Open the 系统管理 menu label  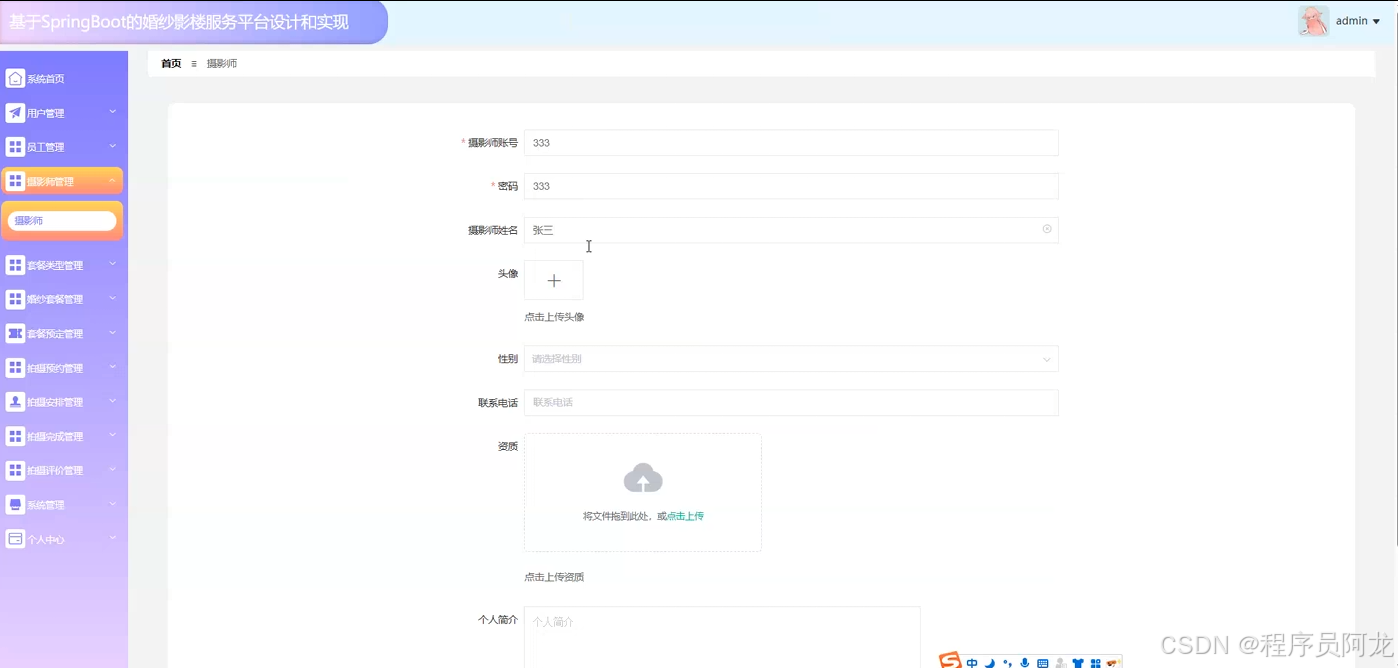(x=45, y=506)
